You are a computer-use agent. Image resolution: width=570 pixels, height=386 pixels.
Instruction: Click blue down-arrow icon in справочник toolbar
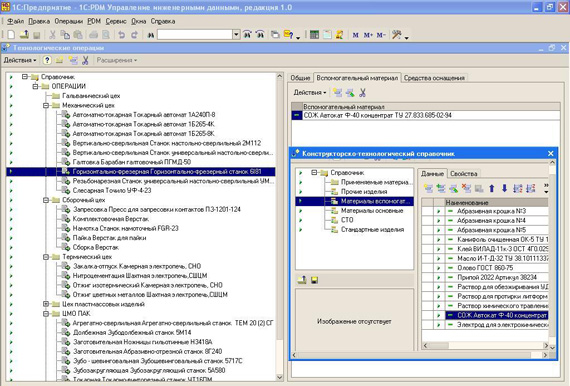pos(505,188)
